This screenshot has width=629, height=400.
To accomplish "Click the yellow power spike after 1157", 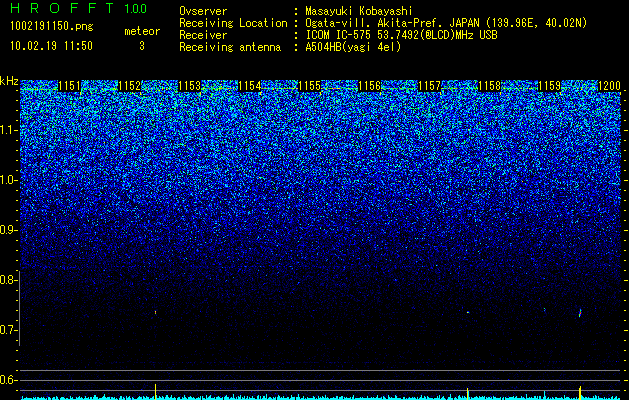I will click(x=468, y=393).
